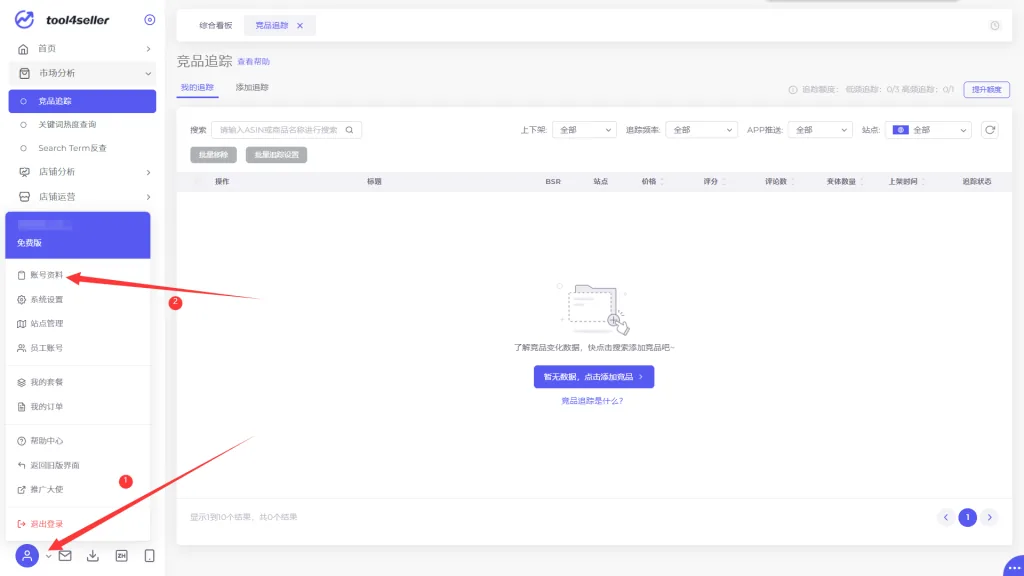The width and height of the screenshot is (1024, 576).
Task: Open the 站点 dropdown
Action: 928,130
